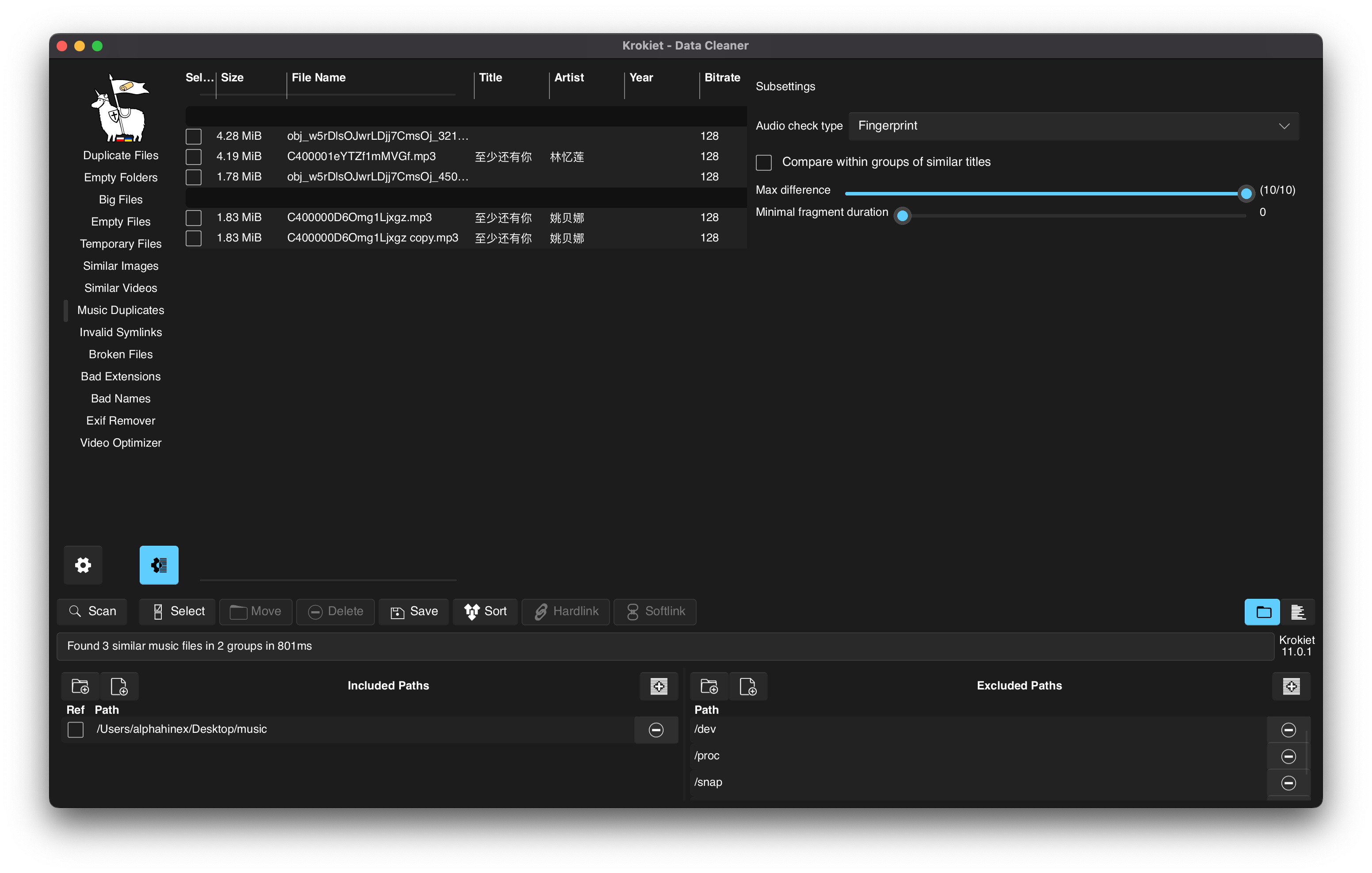Add path manually in Excluded Paths
Viewport: 1372px width, 873px height.
click(747, 685)
